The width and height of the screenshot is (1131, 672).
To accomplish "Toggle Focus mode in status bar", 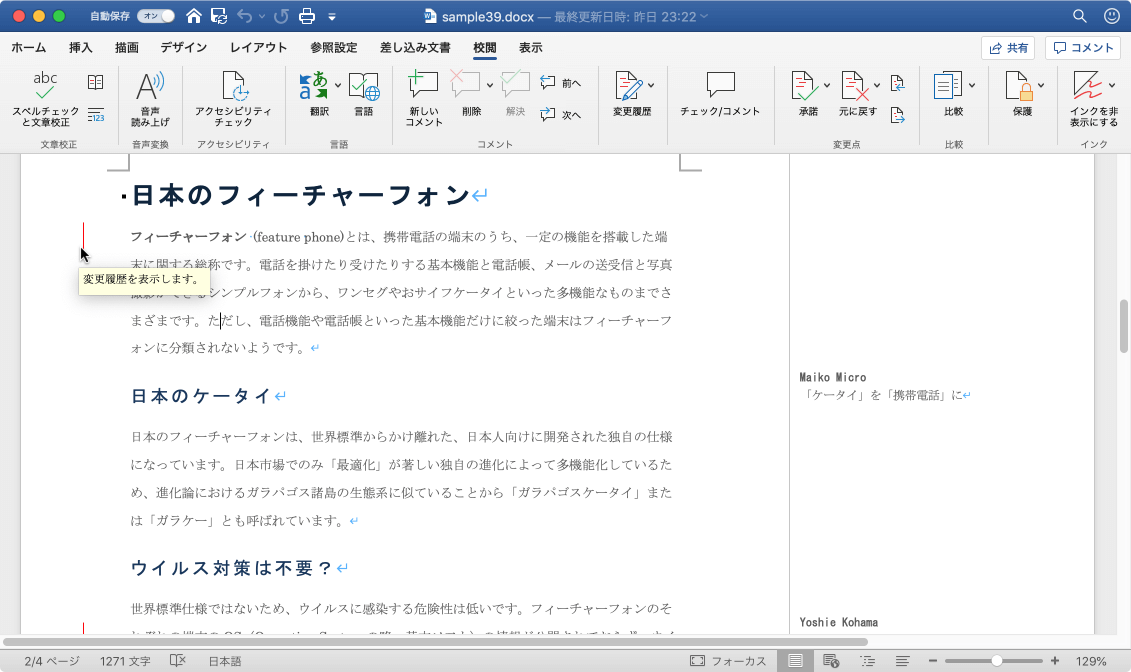I will pos(728,661).
